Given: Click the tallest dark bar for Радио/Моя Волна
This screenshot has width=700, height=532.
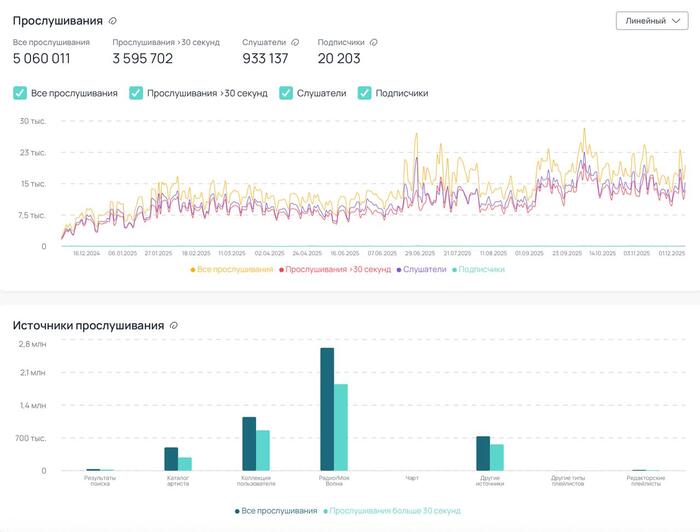Looking at the screenshot, I should pyautogui.click(x=327, y=408).
